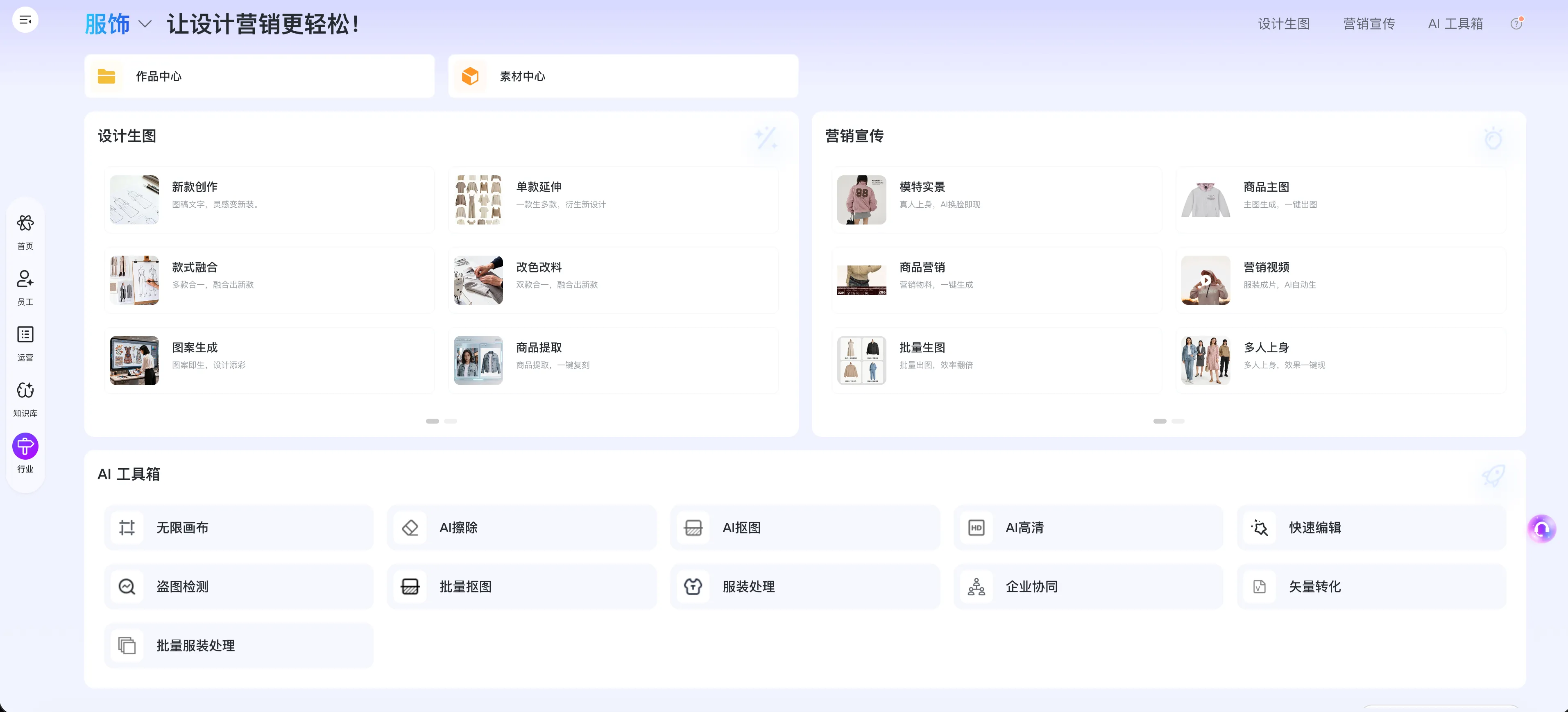Open the 快速编辑 quick edit icon
The image size is (1568, 712).
[x=1260, y=528]
